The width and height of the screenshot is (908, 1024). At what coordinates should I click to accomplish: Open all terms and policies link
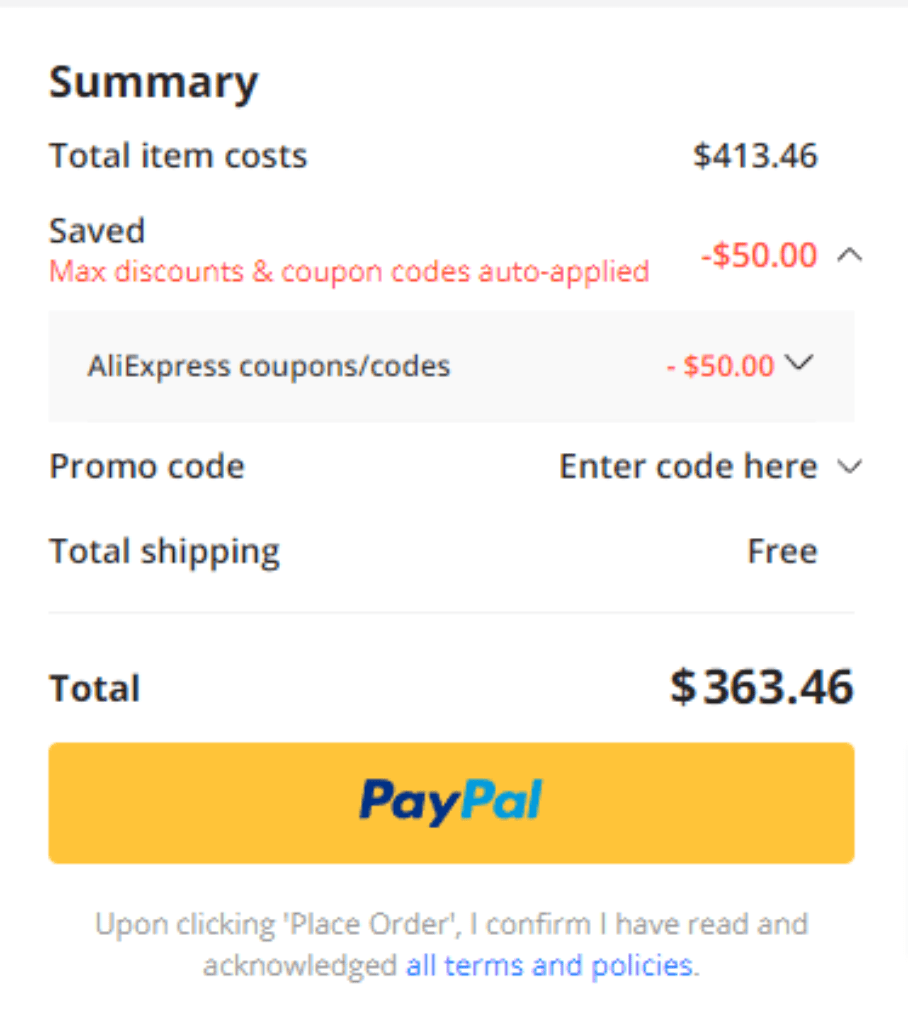[549, 965]
